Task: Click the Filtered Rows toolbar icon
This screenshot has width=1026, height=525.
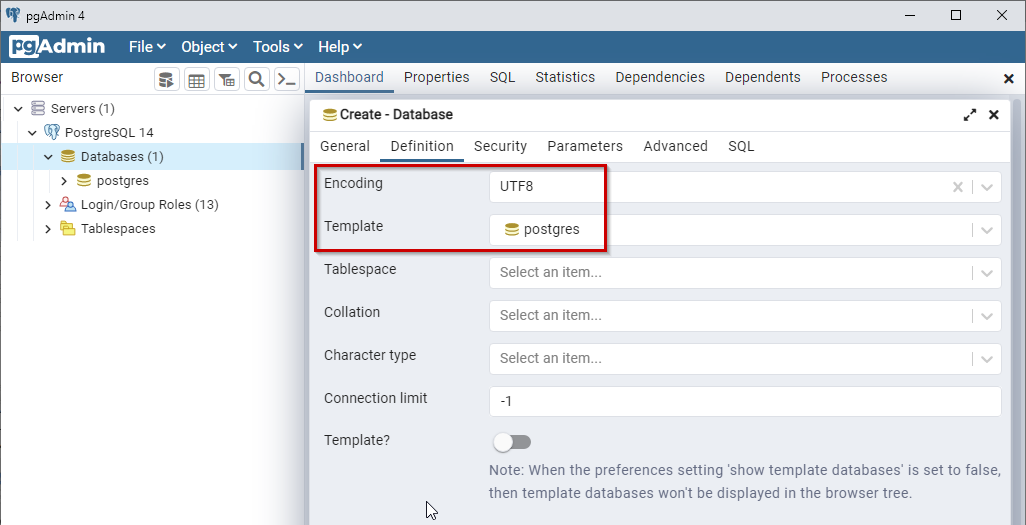Action: click(227, 80)
